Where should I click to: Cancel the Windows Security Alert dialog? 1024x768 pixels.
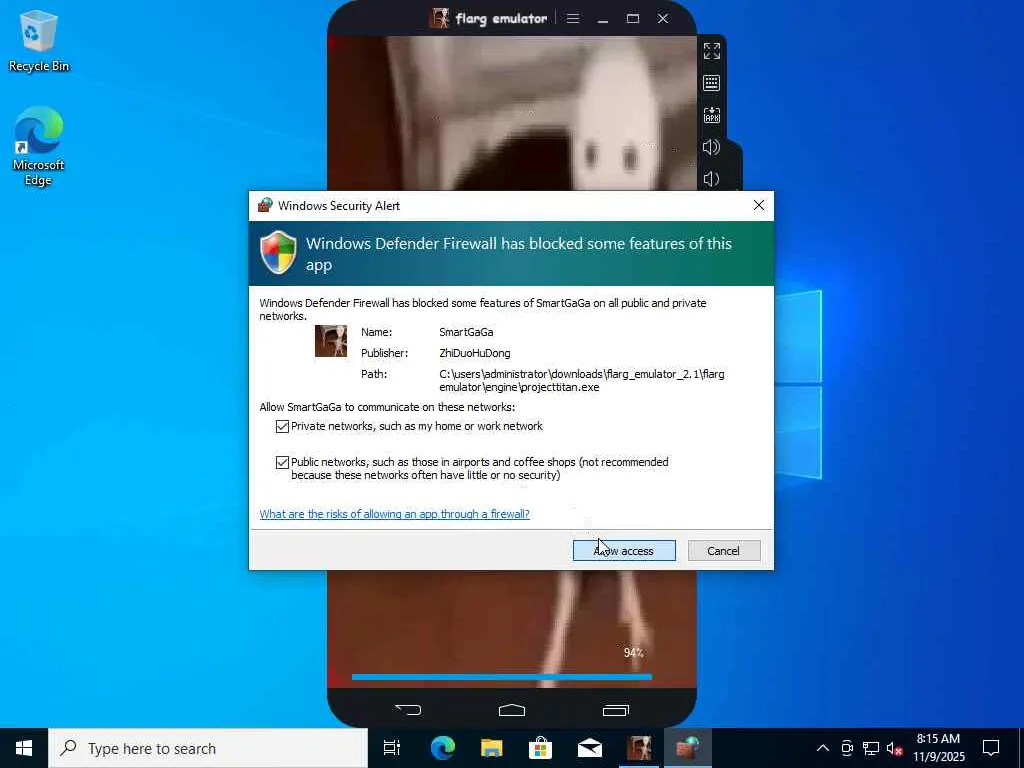click(x=724, y=551)
